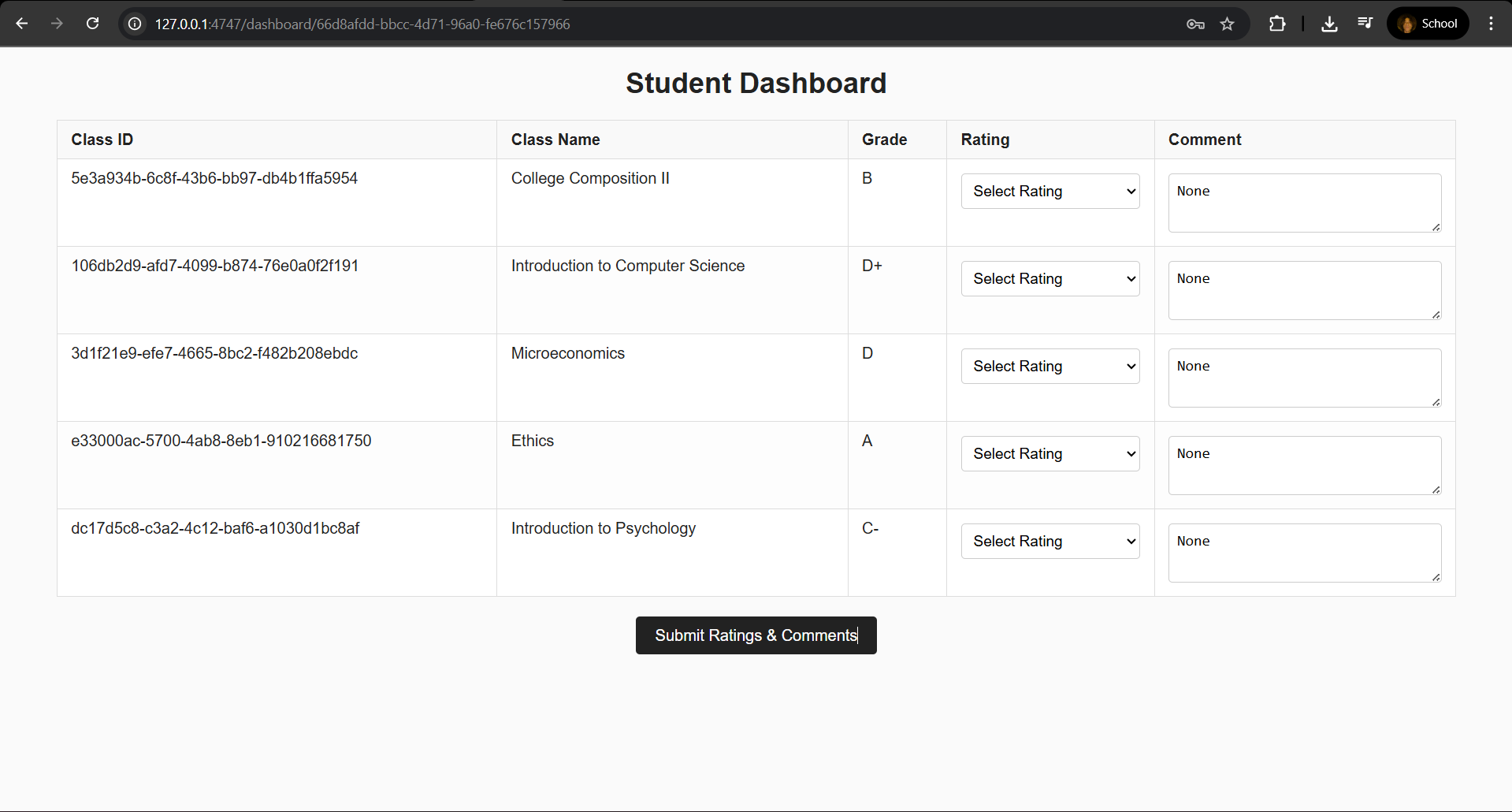Reload the dashboard page
Viewport: 1512px width, 812px height.
(93, 24)
